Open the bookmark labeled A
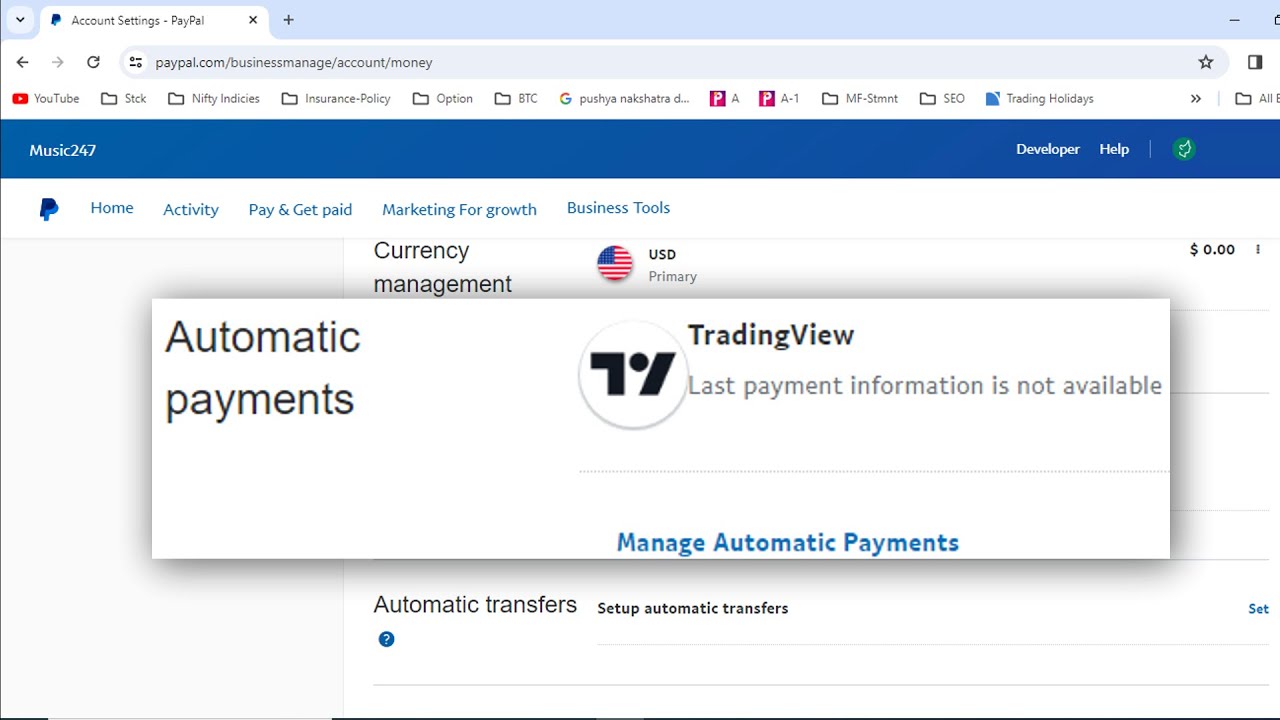 [x=725, y=98]
